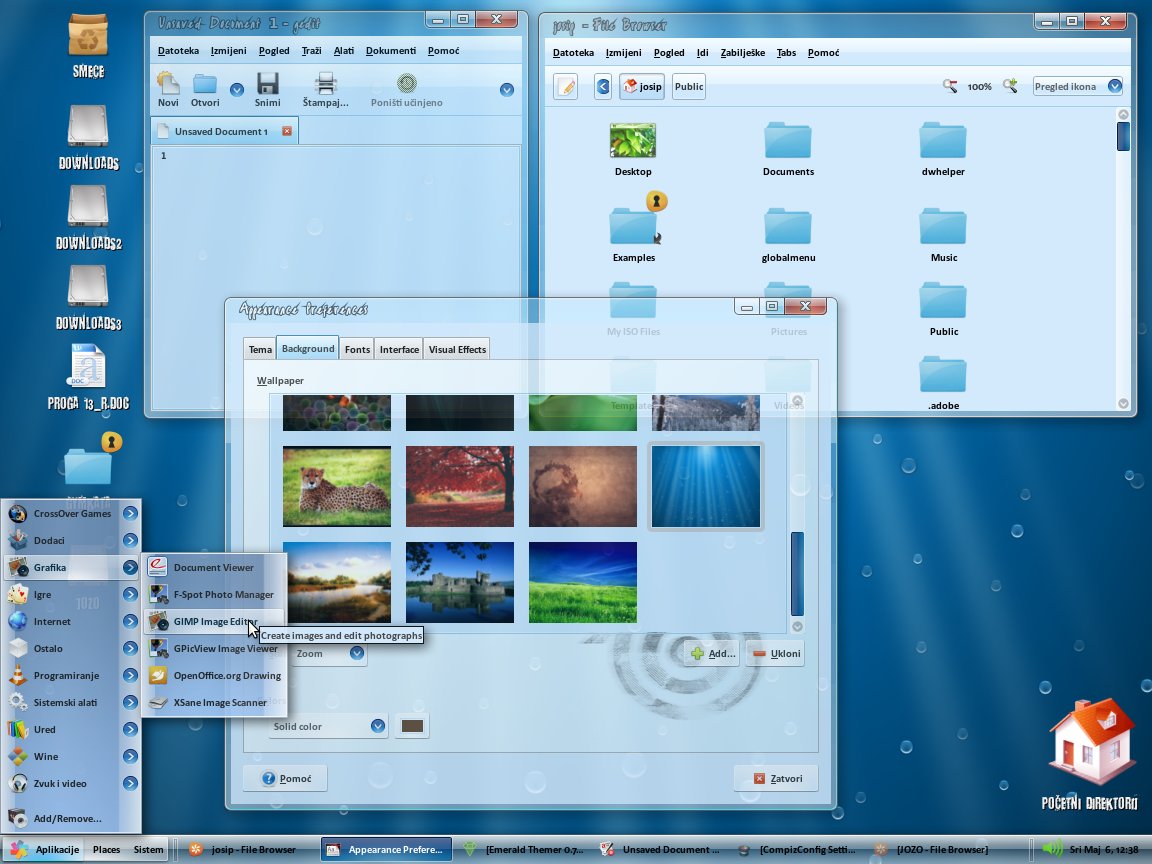Click the edit location pencil icon in File Browser
The image size is (1152, 864).
pos(565,87)
